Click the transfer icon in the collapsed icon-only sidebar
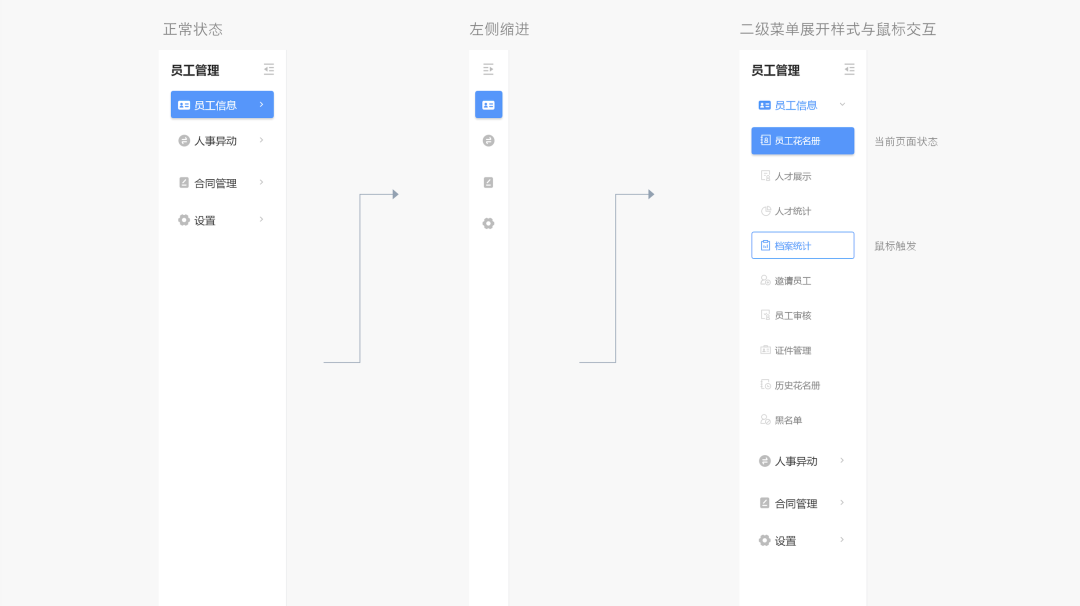Viewport: 1080px width, 606px height. (488, 141)
